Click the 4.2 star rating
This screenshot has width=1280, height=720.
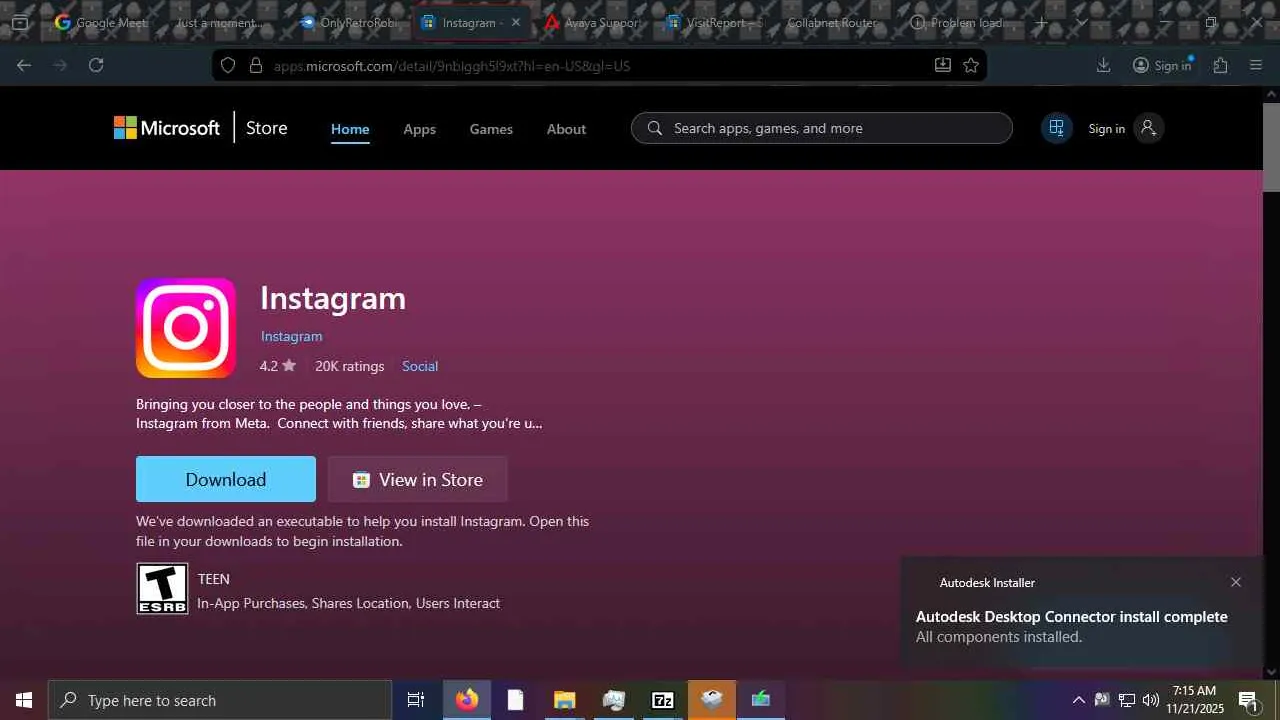(x=278, y=366)
